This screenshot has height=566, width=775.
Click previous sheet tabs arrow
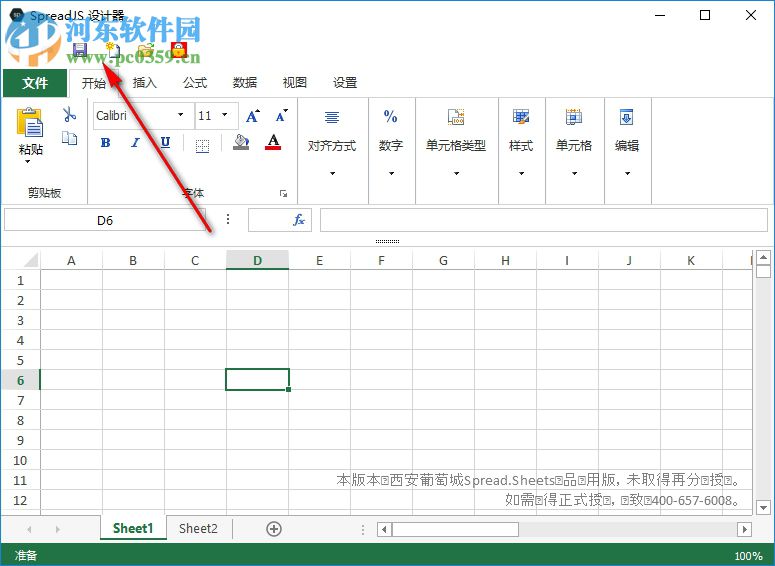click(x=29, y=529)
